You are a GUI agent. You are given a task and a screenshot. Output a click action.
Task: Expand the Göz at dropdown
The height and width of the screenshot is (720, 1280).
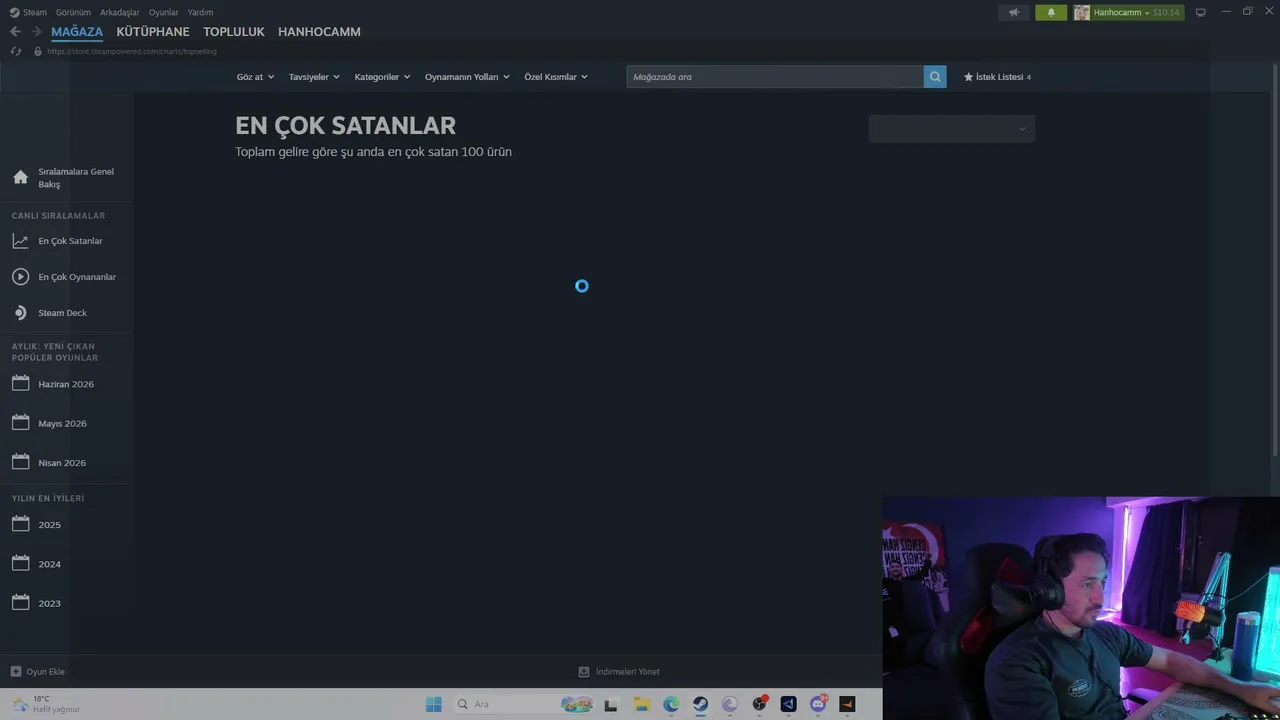pyautogui.click(x=255, y=77)
